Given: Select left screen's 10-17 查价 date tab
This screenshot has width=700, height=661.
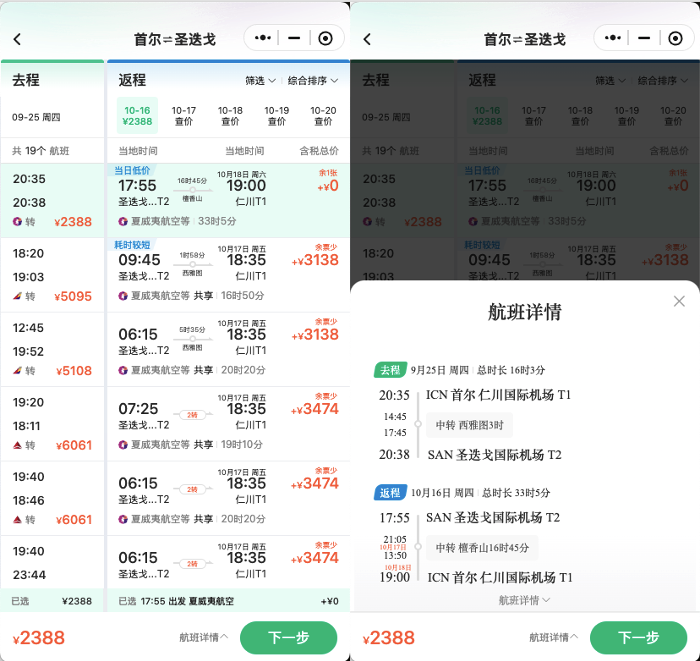Looking at the screenshot, I should click(x=183, y=116).
